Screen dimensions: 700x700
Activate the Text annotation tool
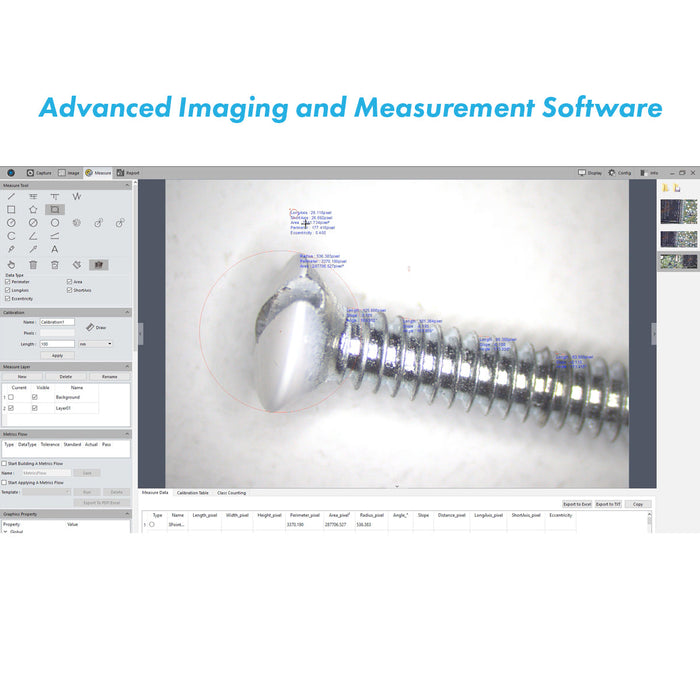point(55,249)
